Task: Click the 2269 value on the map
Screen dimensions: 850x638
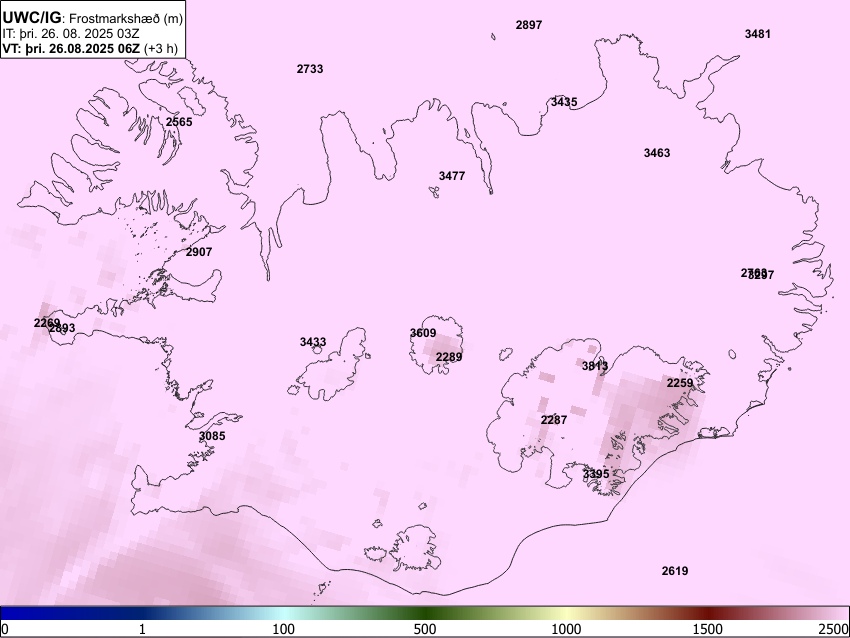Action: [x=47, y=323]
